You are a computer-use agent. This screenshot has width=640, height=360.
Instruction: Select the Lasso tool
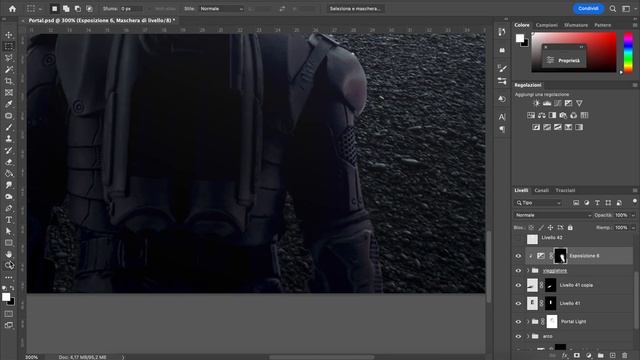pyautogui.click(x=9, y=58)
